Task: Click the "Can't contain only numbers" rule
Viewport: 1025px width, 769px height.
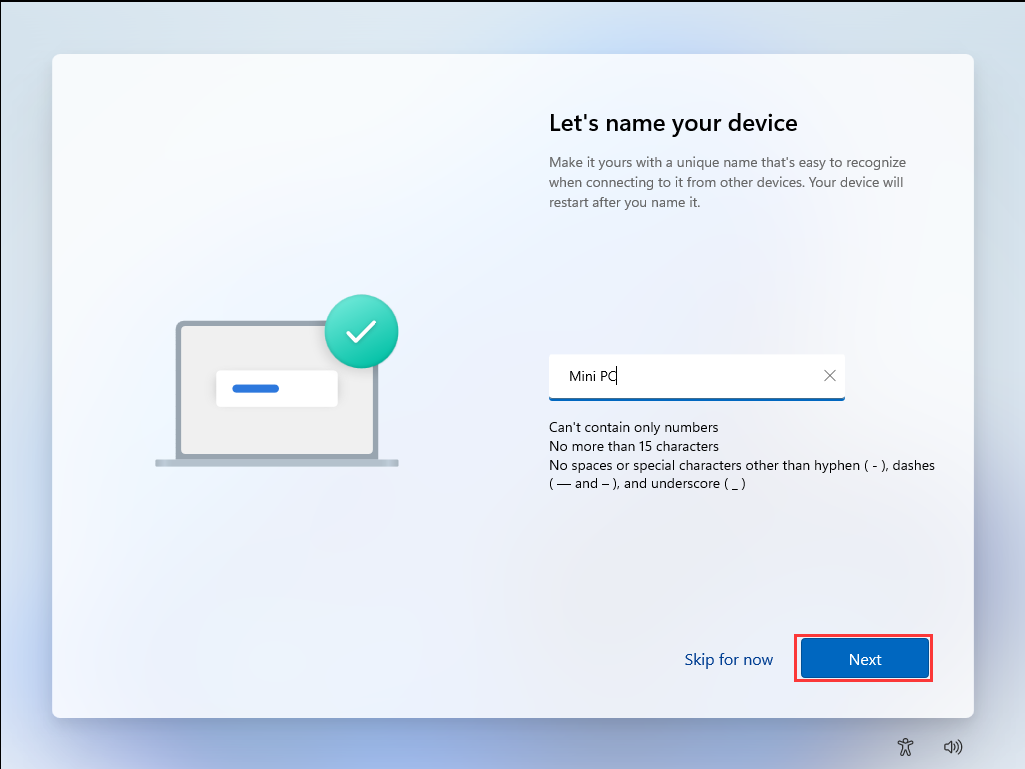Action: tap(633, 427)
